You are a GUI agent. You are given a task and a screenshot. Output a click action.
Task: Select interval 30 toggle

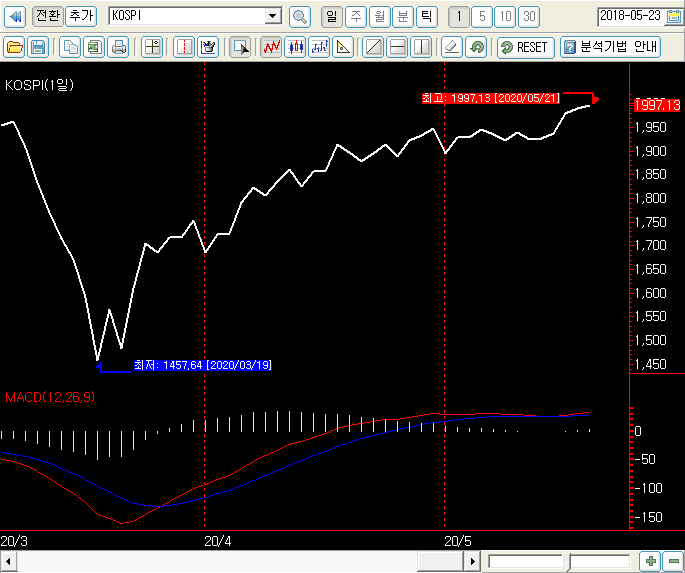tap(529, 17)
